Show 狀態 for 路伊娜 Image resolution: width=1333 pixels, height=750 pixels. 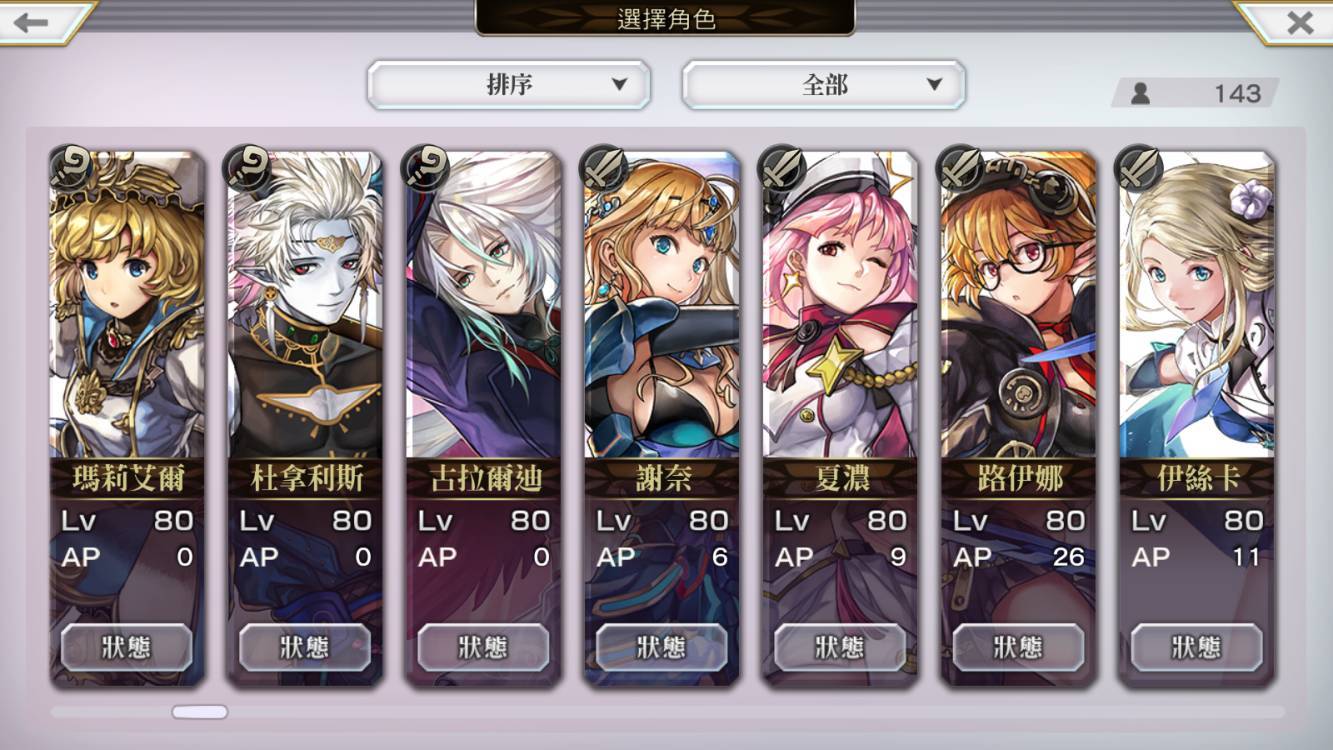coord(1018,647)
